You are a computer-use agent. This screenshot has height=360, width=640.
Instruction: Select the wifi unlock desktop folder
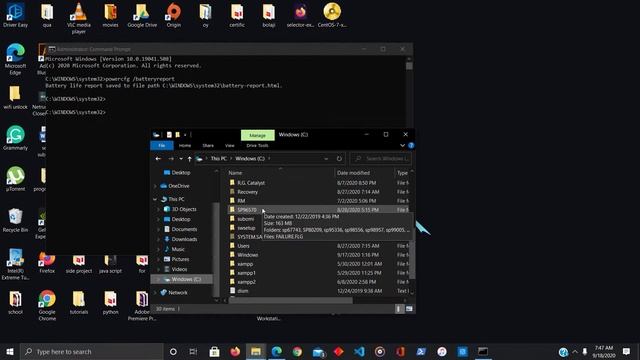pos(16,97)
